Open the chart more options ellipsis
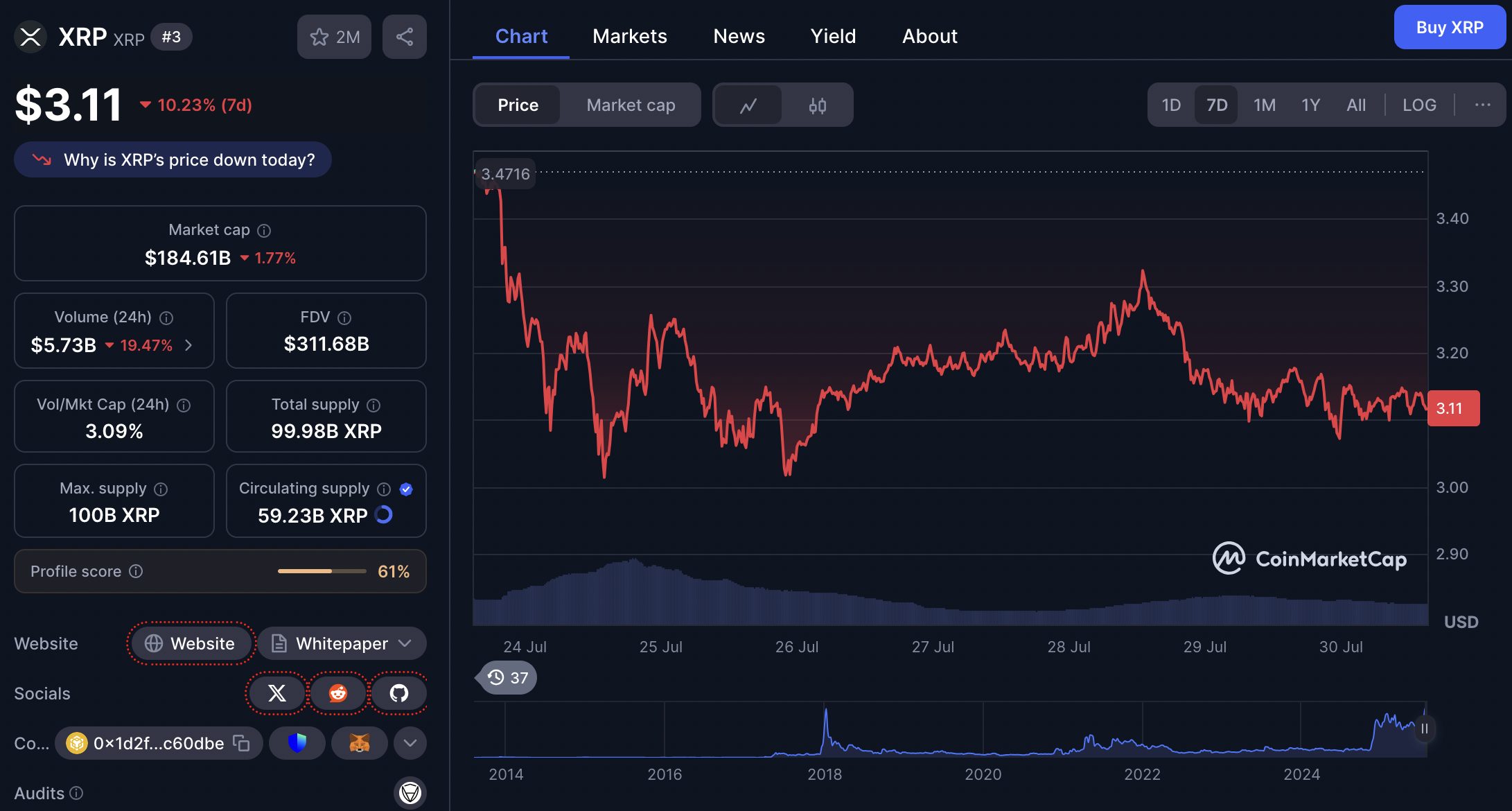Image resolution: width=1512 pixels, height=811 pixels. pos(1482,105)
